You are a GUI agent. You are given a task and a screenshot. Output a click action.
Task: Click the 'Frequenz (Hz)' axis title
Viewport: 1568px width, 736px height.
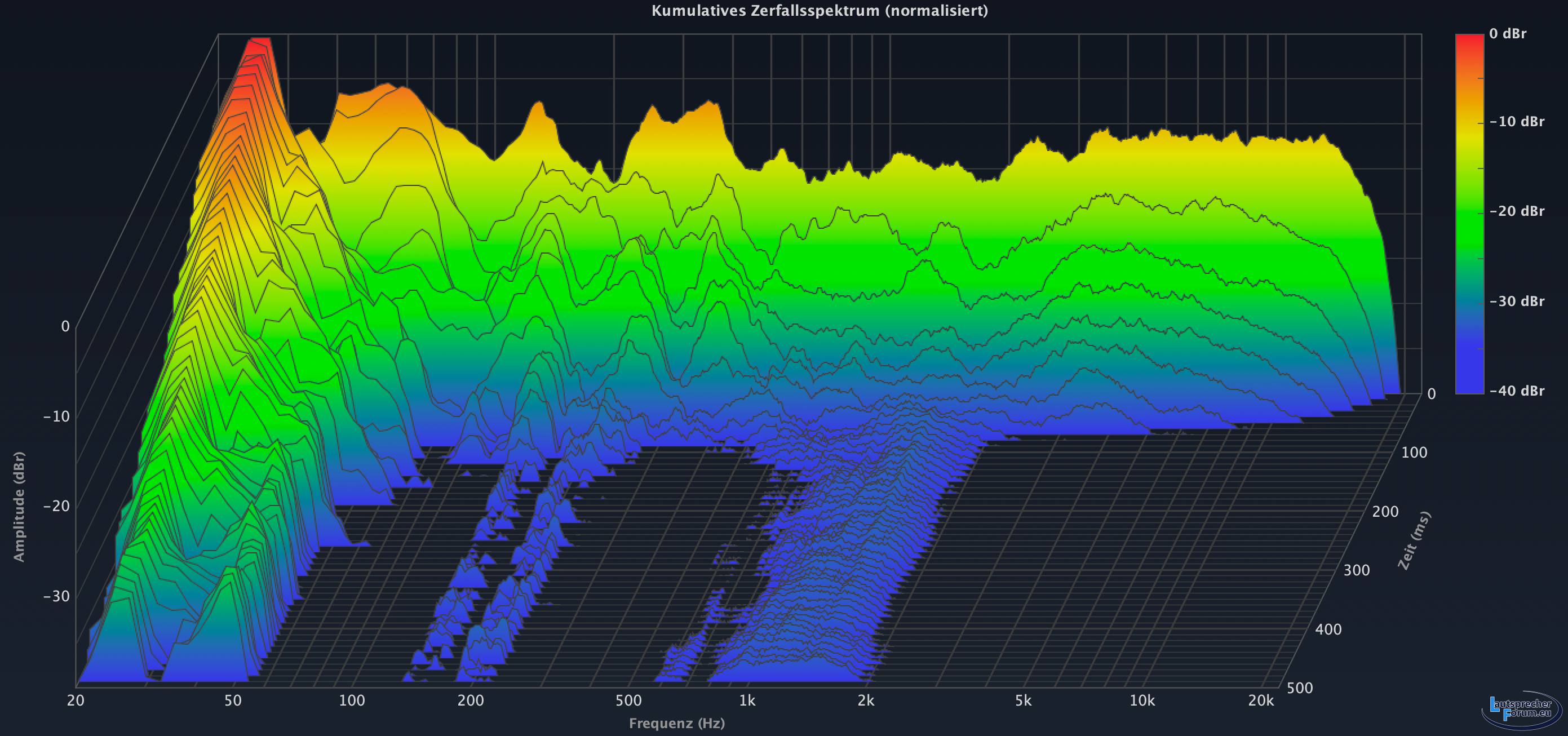(676, 723)
